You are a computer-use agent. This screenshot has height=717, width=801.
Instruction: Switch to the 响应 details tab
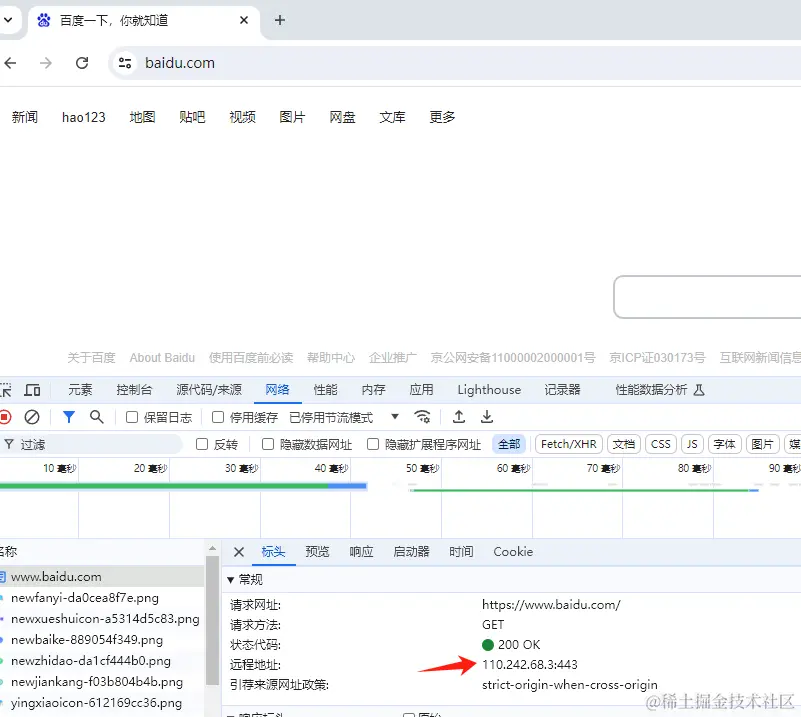[361, 552]
